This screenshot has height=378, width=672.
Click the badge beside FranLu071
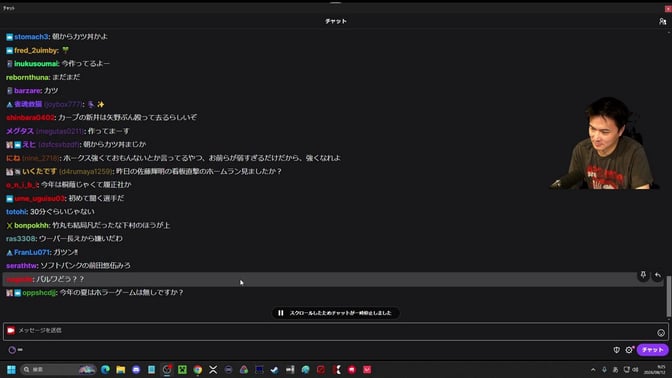coord(9,253)
